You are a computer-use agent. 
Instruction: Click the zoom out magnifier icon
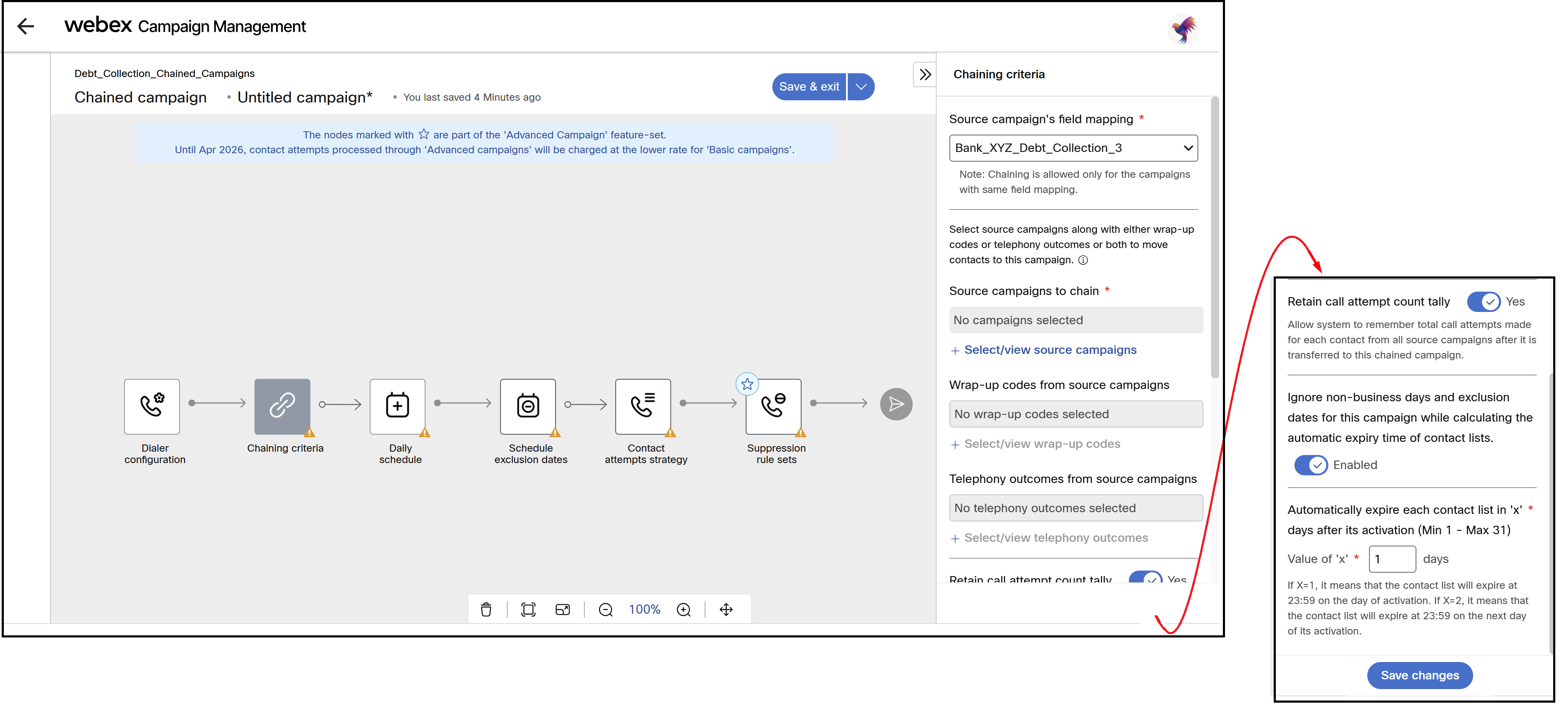605,609
